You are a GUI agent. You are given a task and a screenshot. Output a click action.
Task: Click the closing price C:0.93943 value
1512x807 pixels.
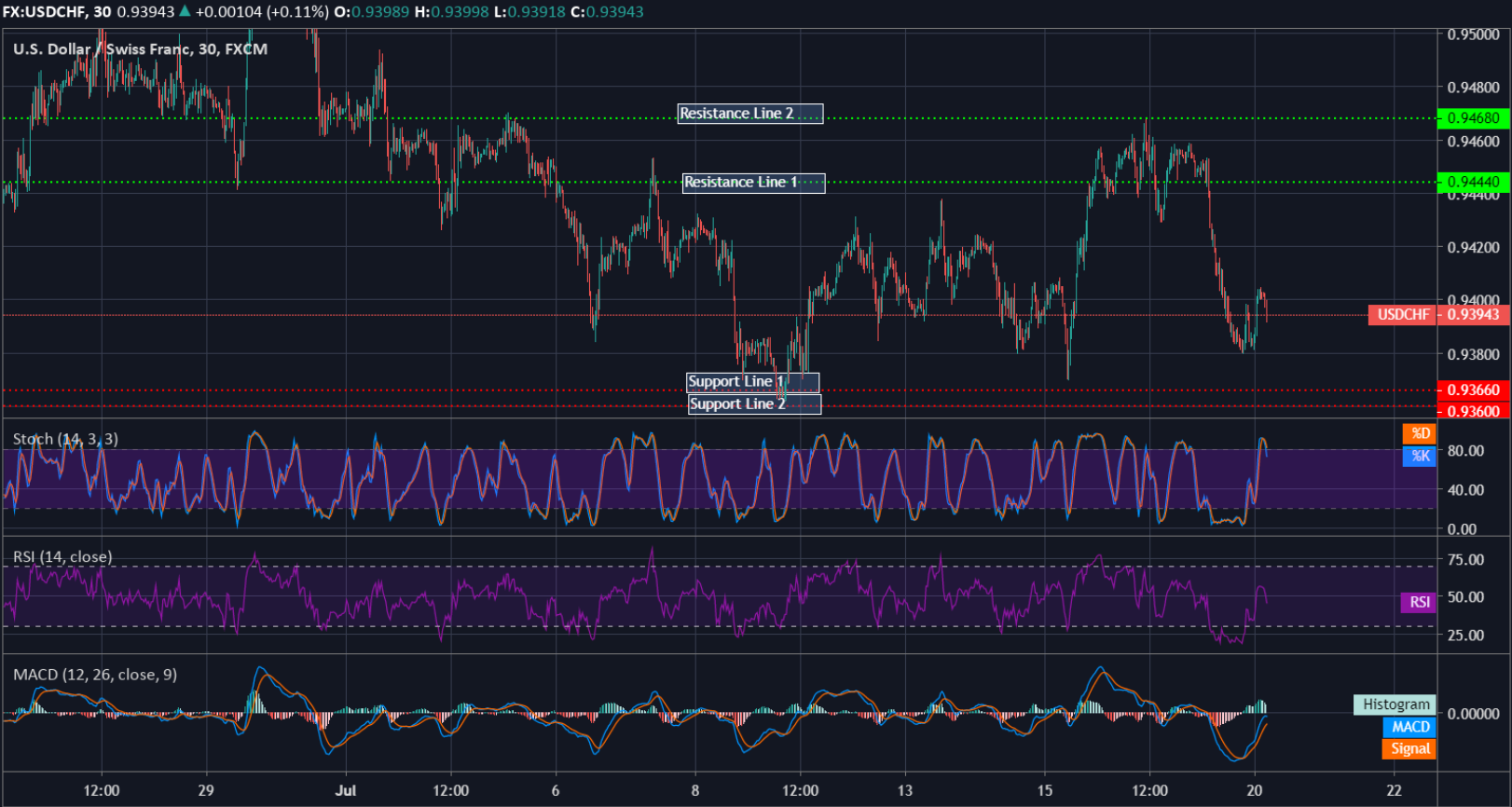607,12
